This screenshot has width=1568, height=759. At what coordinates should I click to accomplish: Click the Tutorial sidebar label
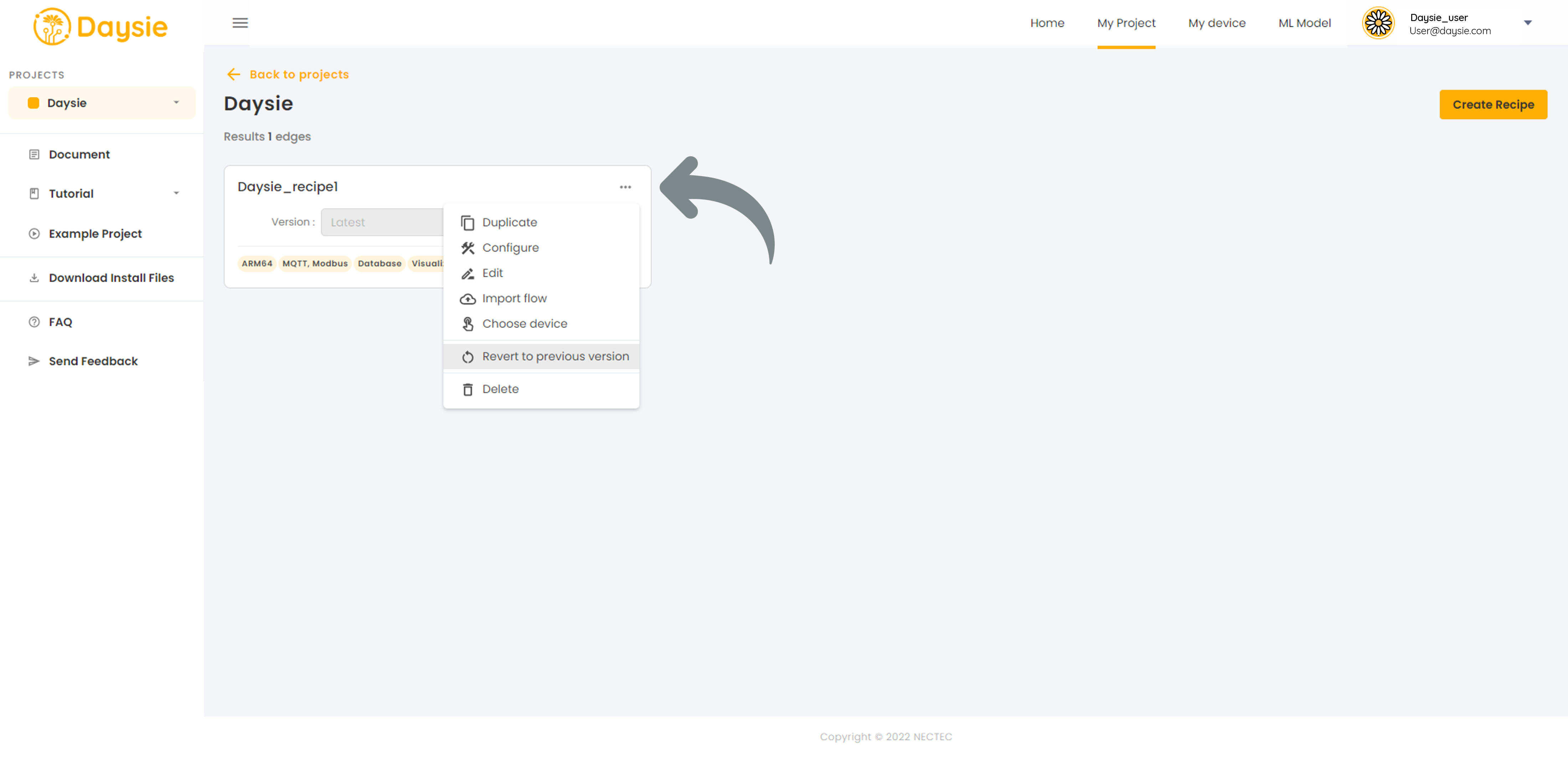[71, 194]
